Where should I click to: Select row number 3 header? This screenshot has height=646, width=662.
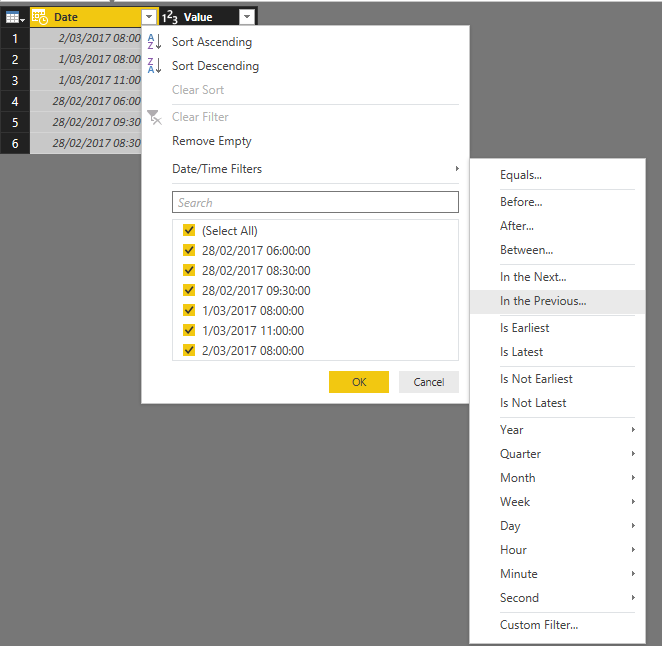[x=15, y=80]
